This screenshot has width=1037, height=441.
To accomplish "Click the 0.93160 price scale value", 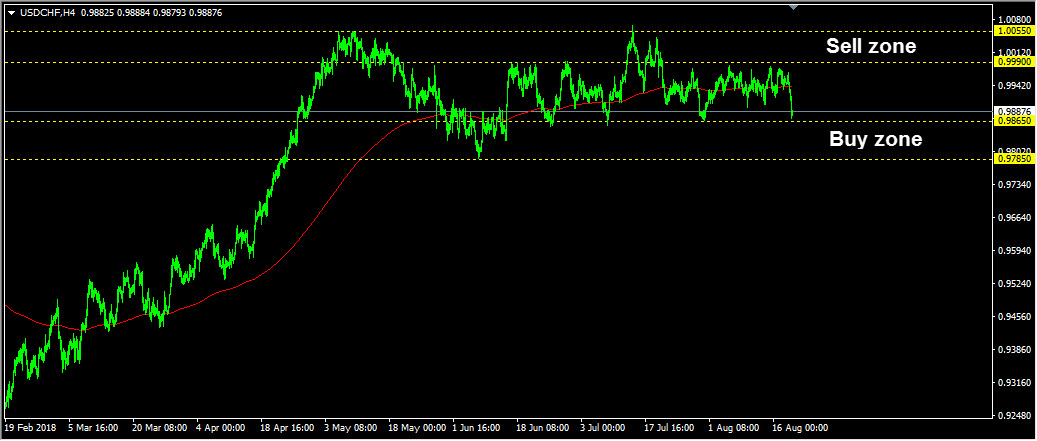I will pos(1015,382).
